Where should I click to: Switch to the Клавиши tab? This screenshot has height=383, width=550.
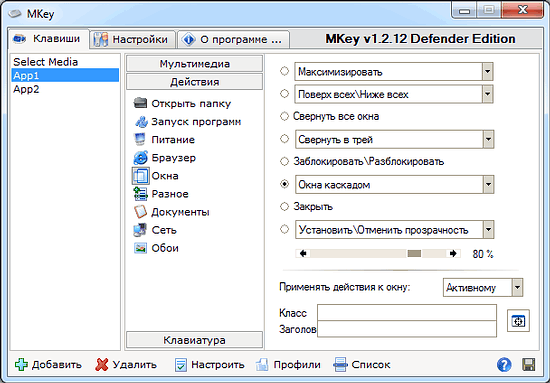48,39
